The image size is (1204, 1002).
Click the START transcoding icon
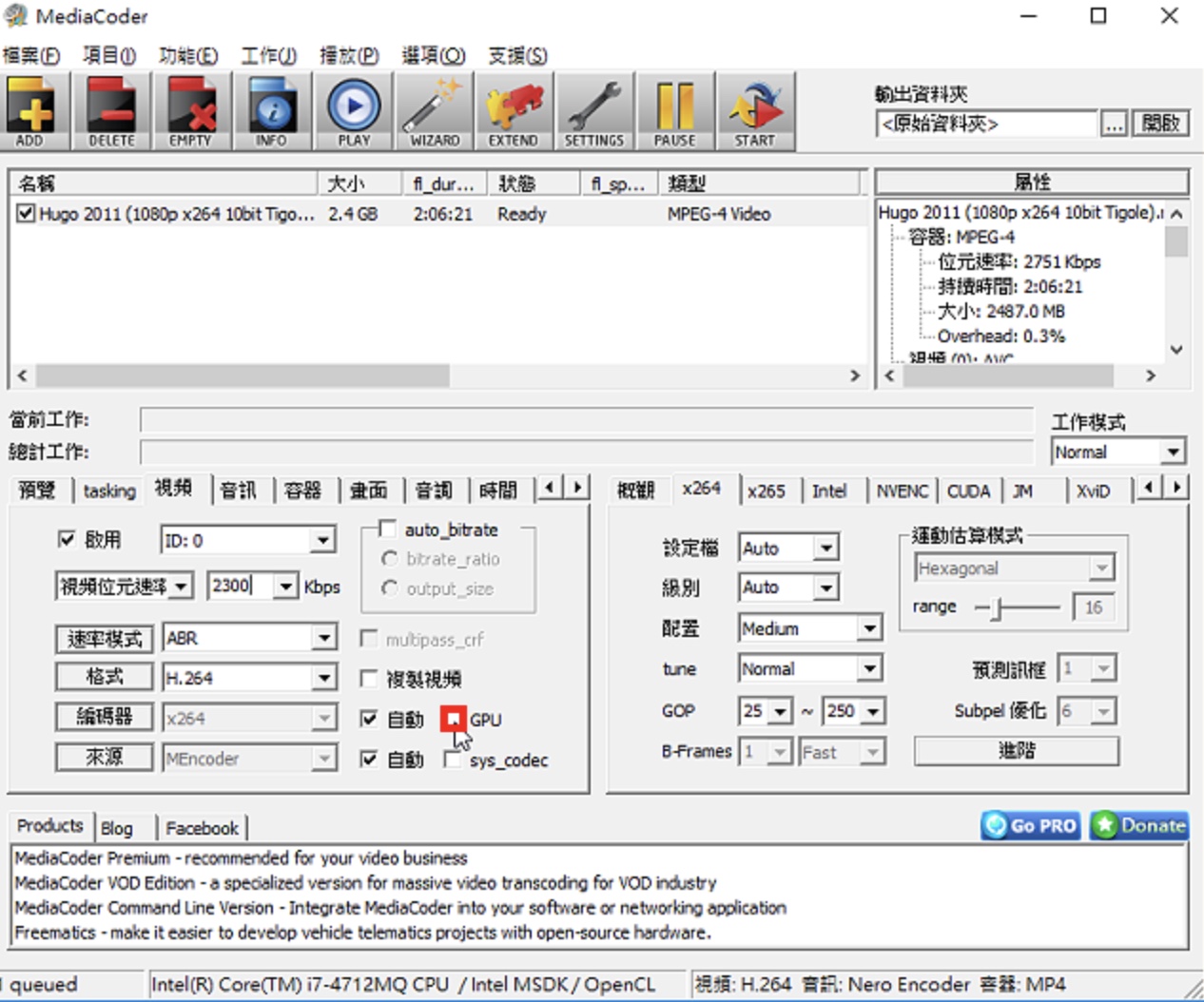tap(755, 112)
